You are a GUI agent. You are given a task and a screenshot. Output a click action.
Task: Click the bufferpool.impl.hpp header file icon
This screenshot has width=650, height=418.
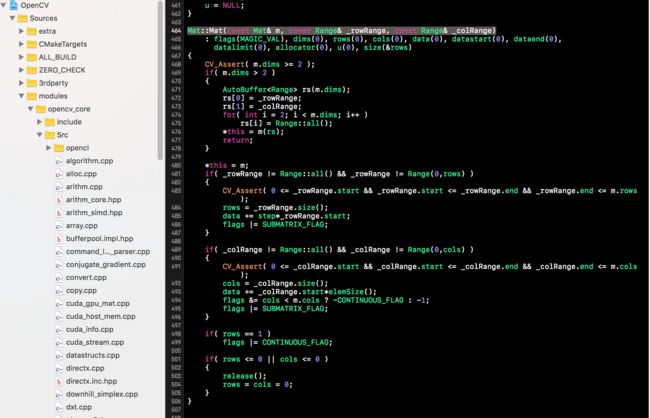[x=59, y=239]
